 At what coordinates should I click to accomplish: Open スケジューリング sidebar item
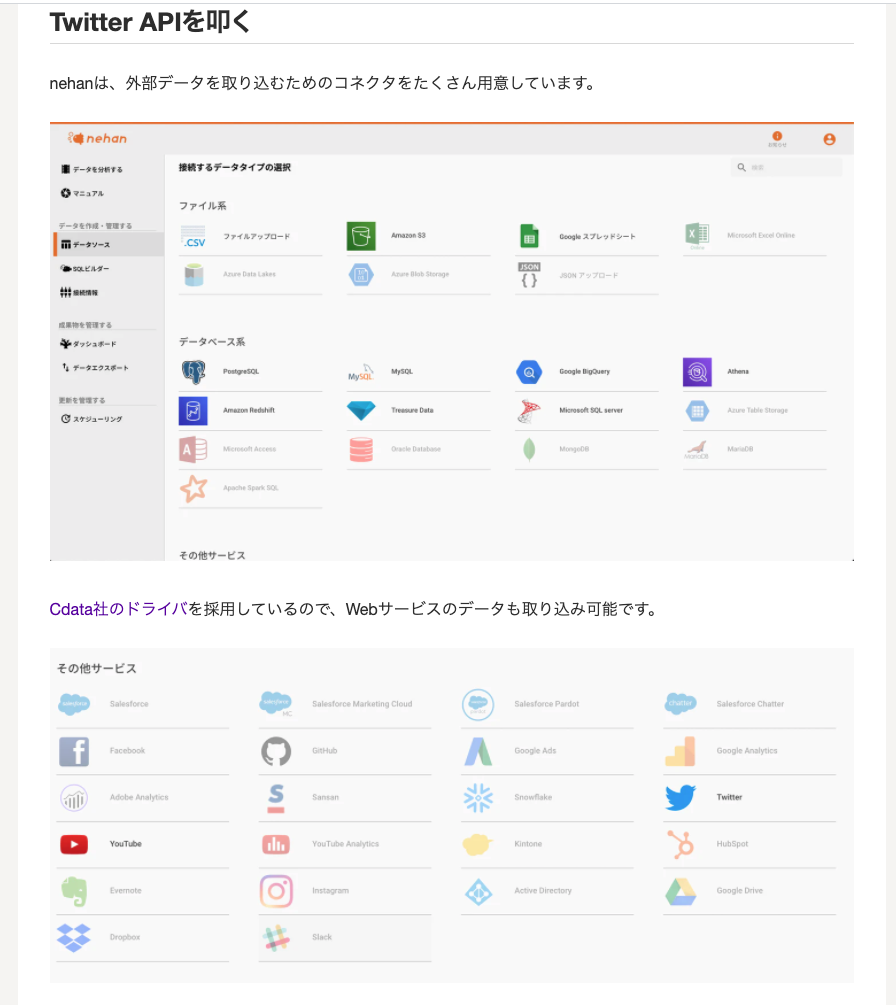91,419
